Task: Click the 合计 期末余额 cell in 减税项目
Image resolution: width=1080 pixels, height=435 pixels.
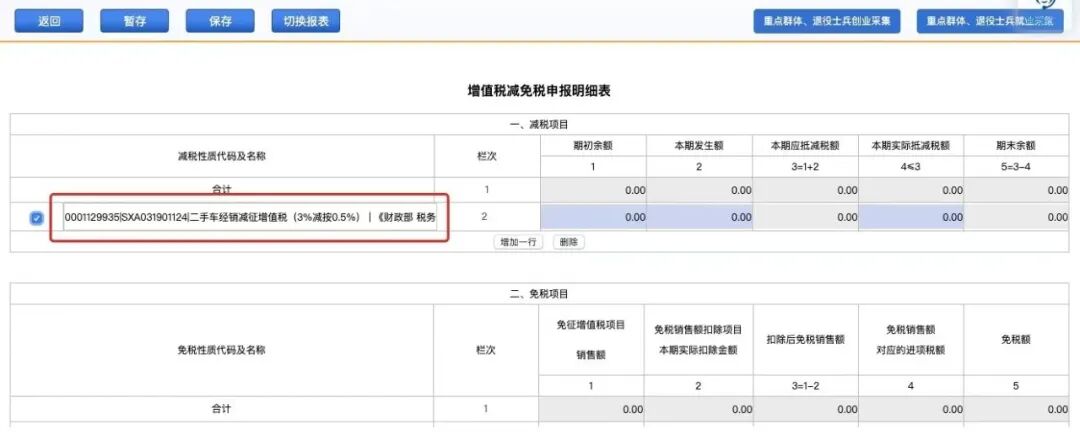Action: click(1017, 191)
